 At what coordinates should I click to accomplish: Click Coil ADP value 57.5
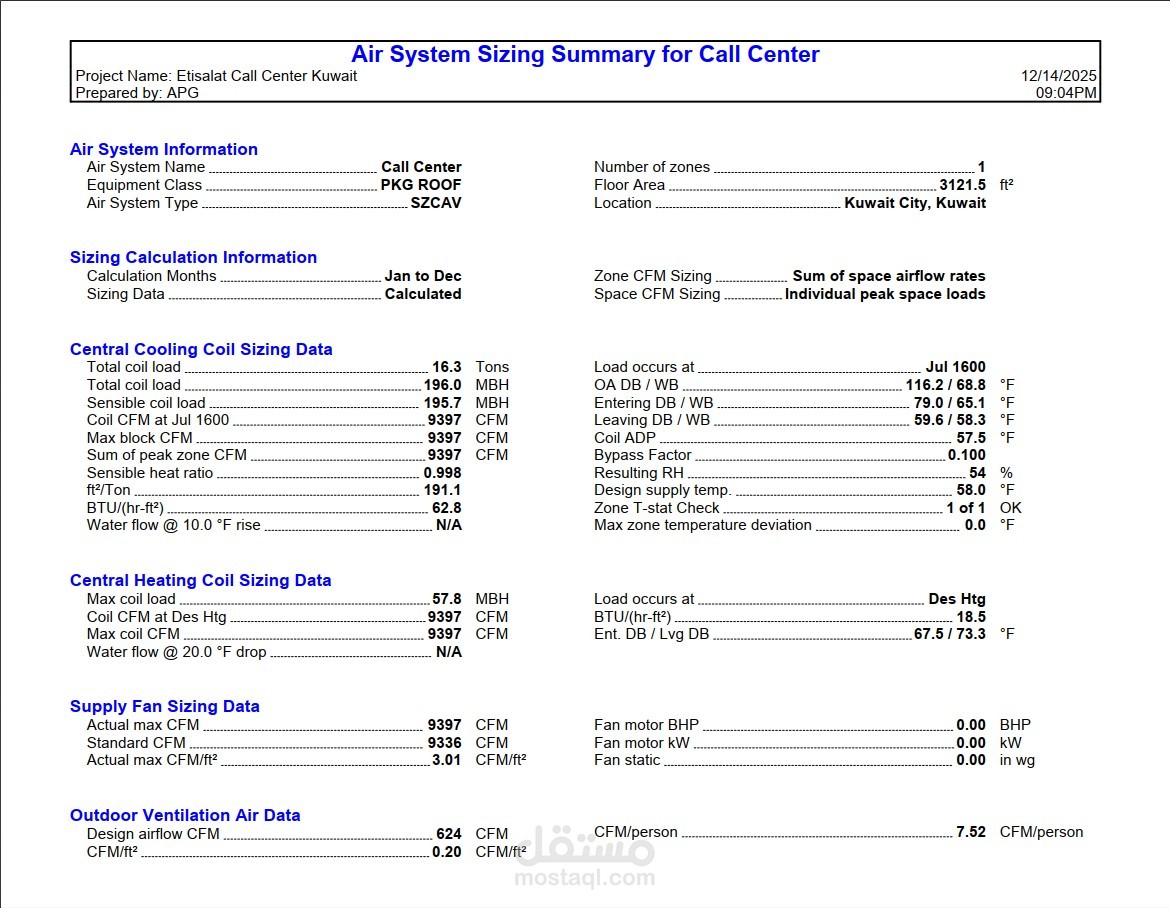pos(971,438)
